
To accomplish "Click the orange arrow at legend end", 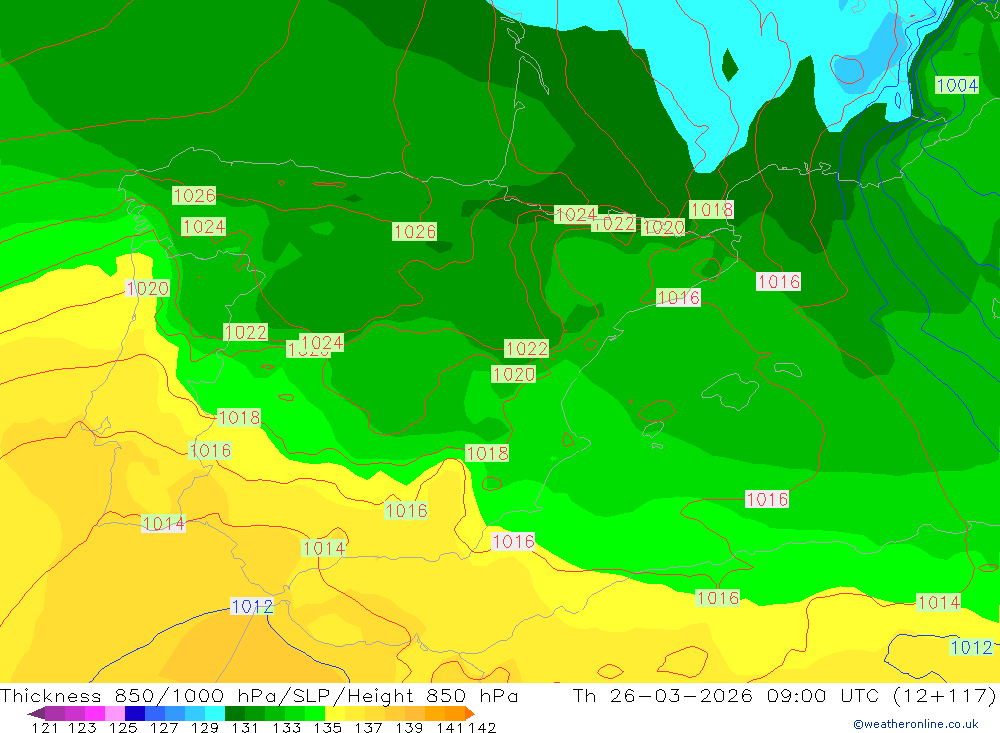I will pyautogui.click(x=470, y=713).
